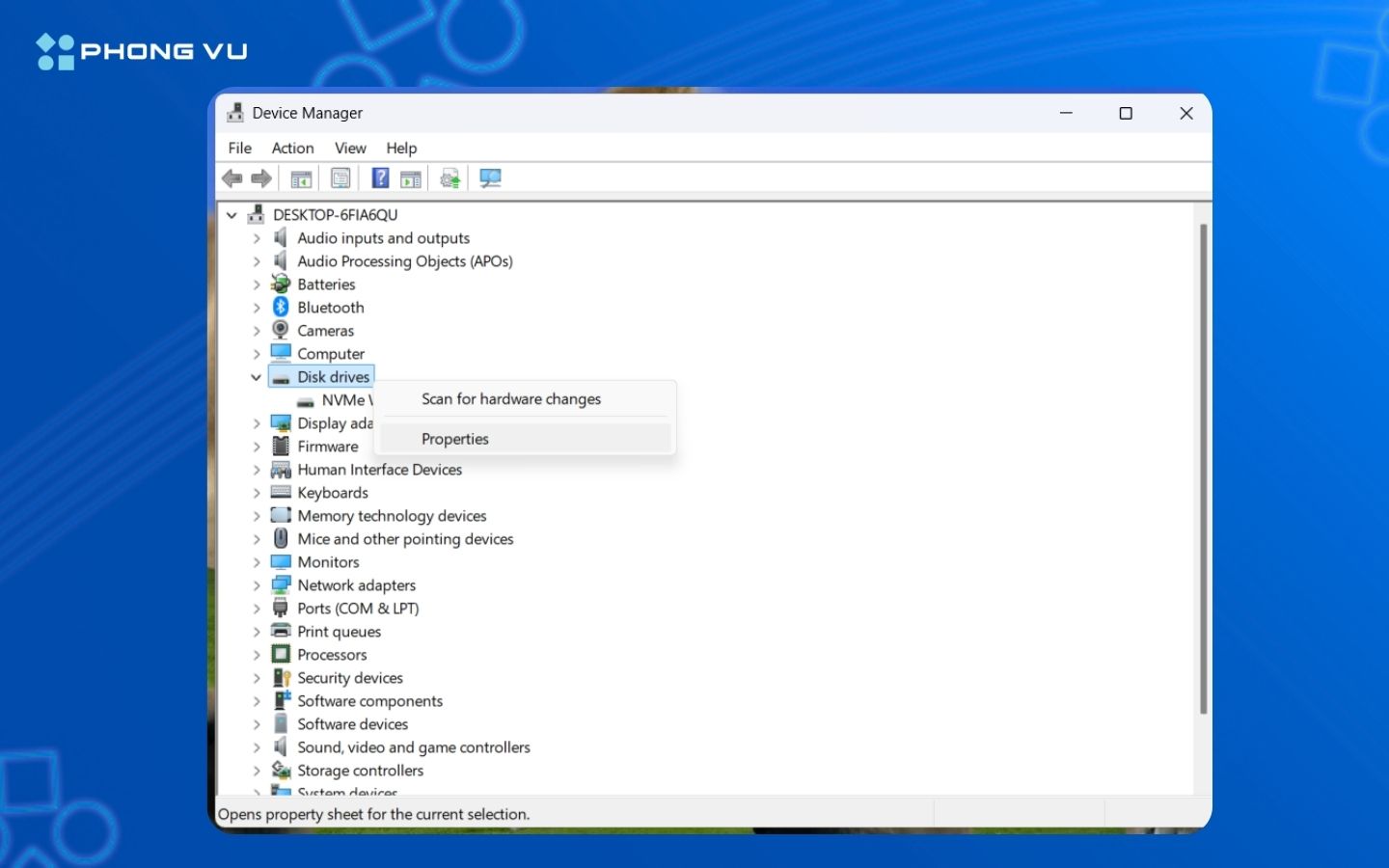Select the Software devices label

click(352, 724)
